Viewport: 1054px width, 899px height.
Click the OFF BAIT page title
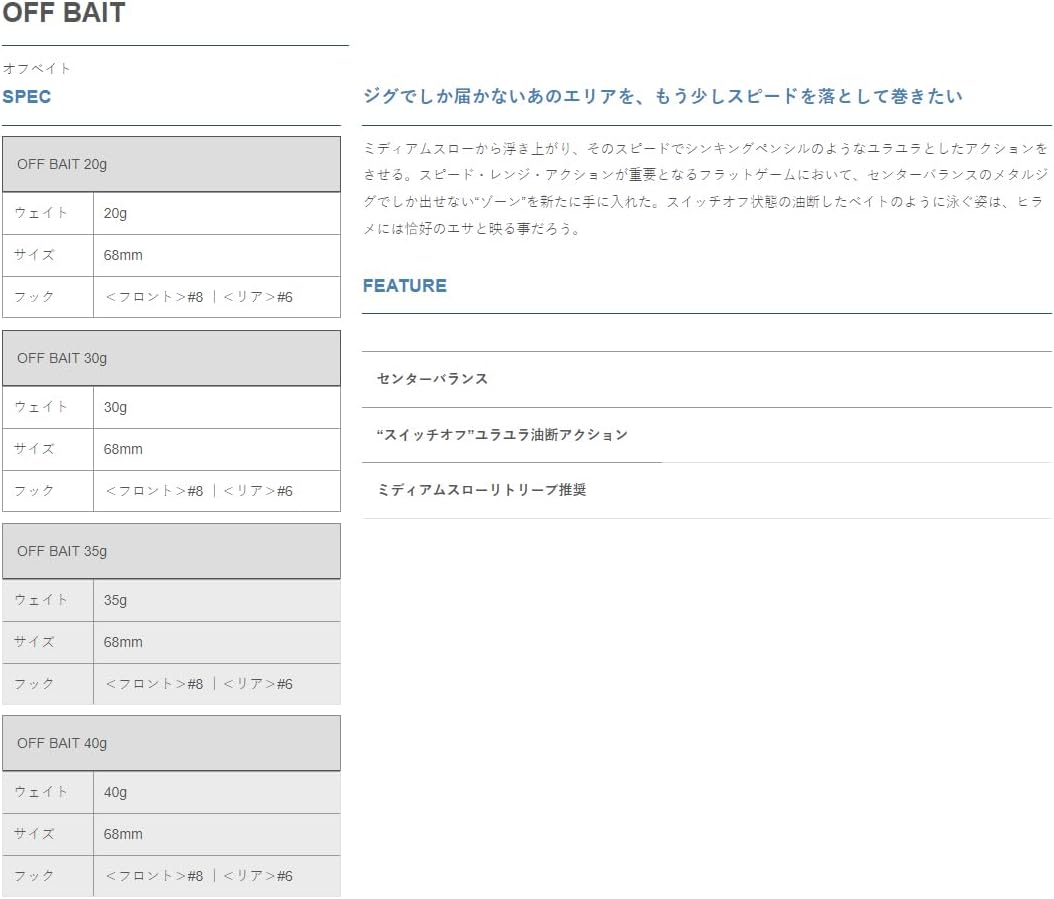coord(64,14)
